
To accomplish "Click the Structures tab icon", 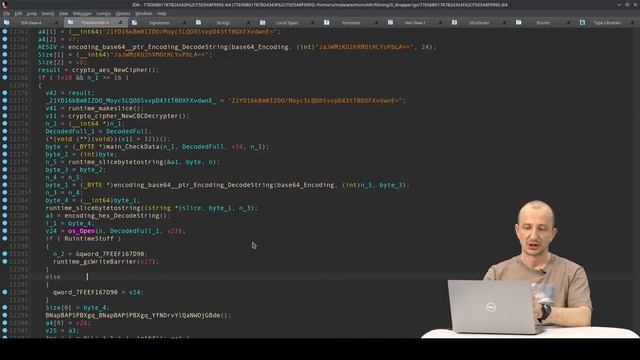I will [x=454, y=22].
